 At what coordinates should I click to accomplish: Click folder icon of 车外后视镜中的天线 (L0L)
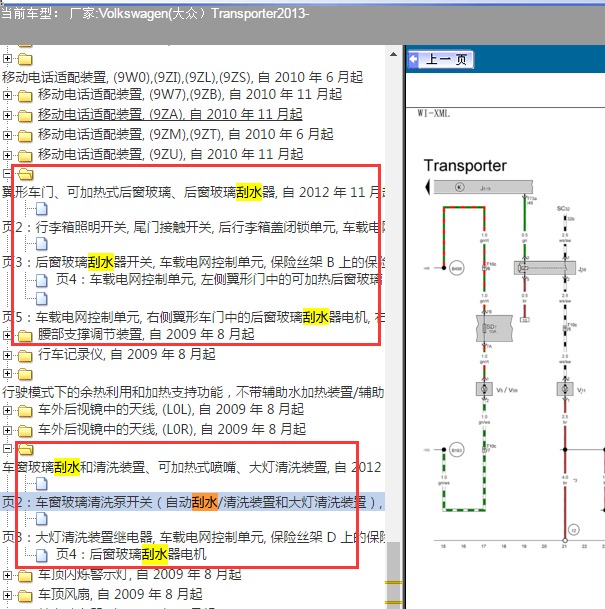coord(25,411)
